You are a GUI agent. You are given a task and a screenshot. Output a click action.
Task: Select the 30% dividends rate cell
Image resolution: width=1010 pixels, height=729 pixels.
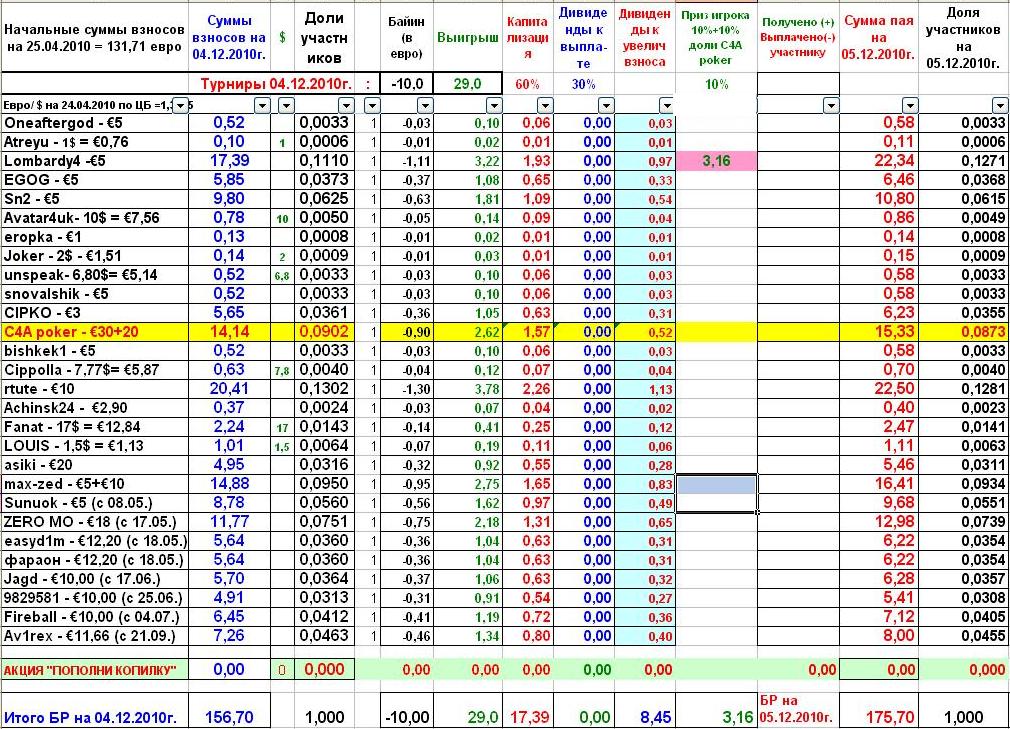[x=584, y=84]
